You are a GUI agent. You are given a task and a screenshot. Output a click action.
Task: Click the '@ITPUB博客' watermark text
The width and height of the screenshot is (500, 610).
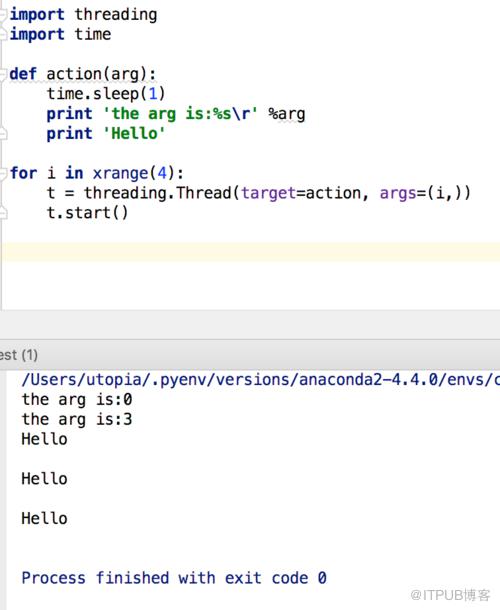450,595
